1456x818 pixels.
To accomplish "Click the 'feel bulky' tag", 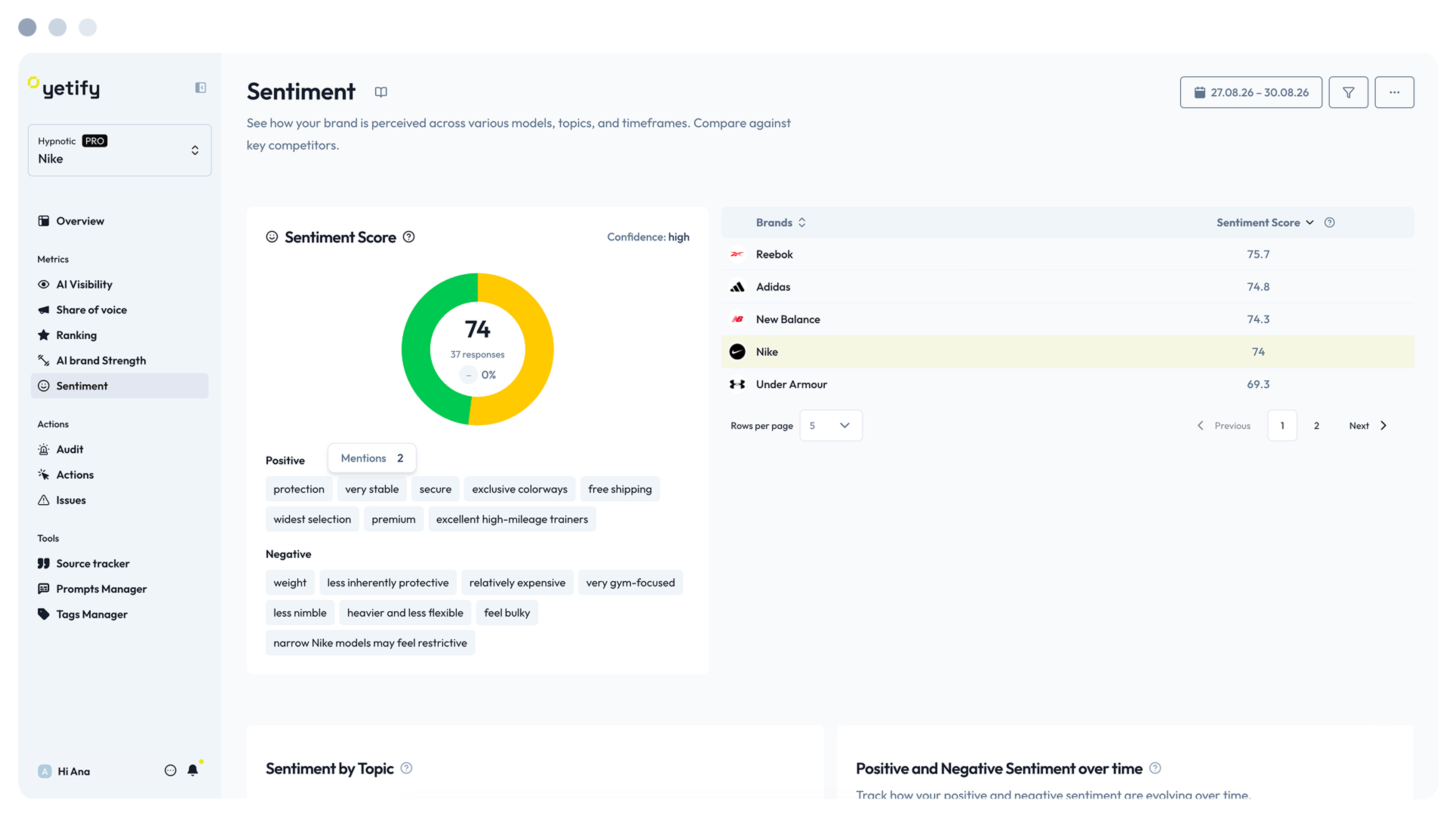I will pyautogui.click(x=507, y=613).
